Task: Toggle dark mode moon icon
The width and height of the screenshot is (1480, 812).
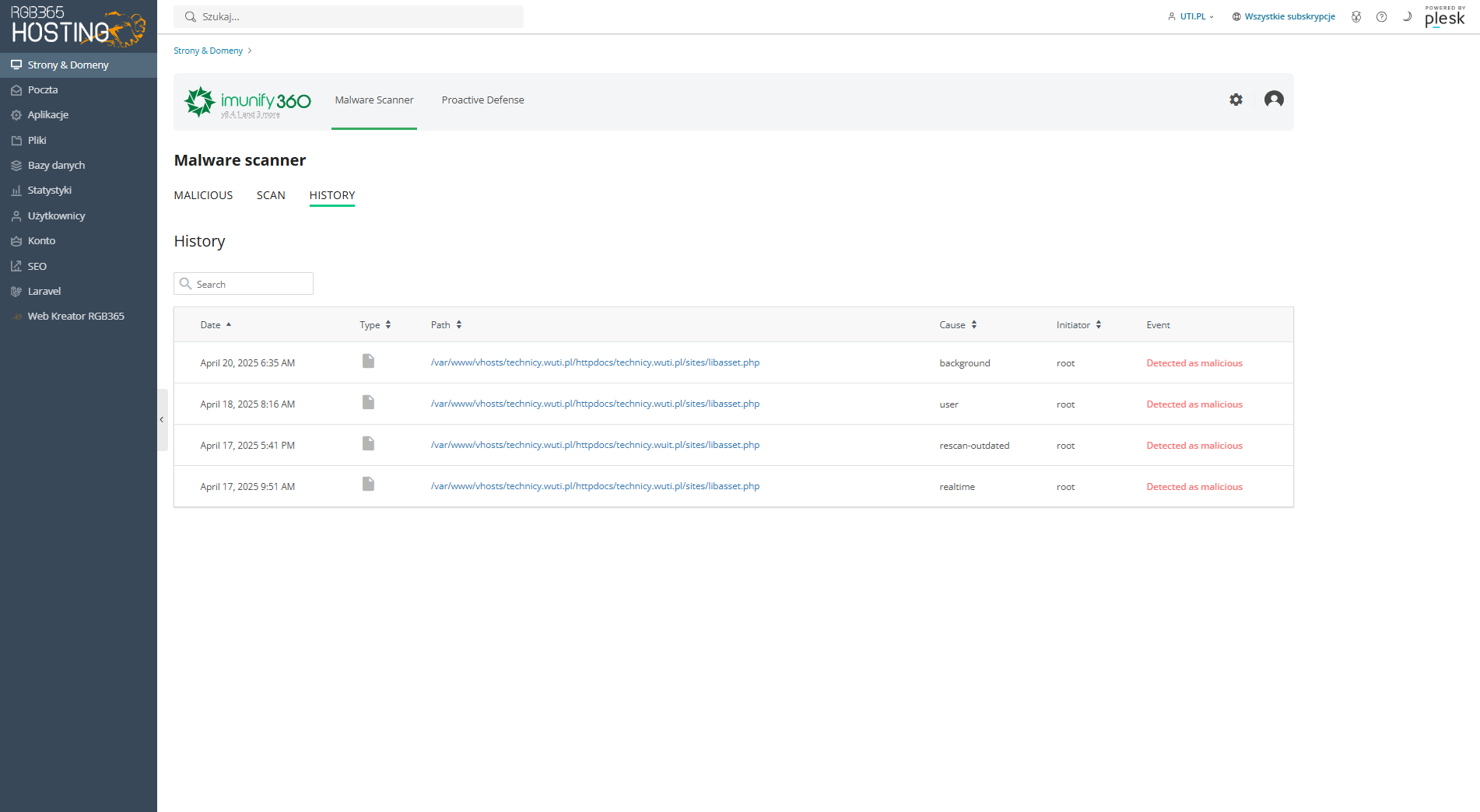Action: point(1407,16)
